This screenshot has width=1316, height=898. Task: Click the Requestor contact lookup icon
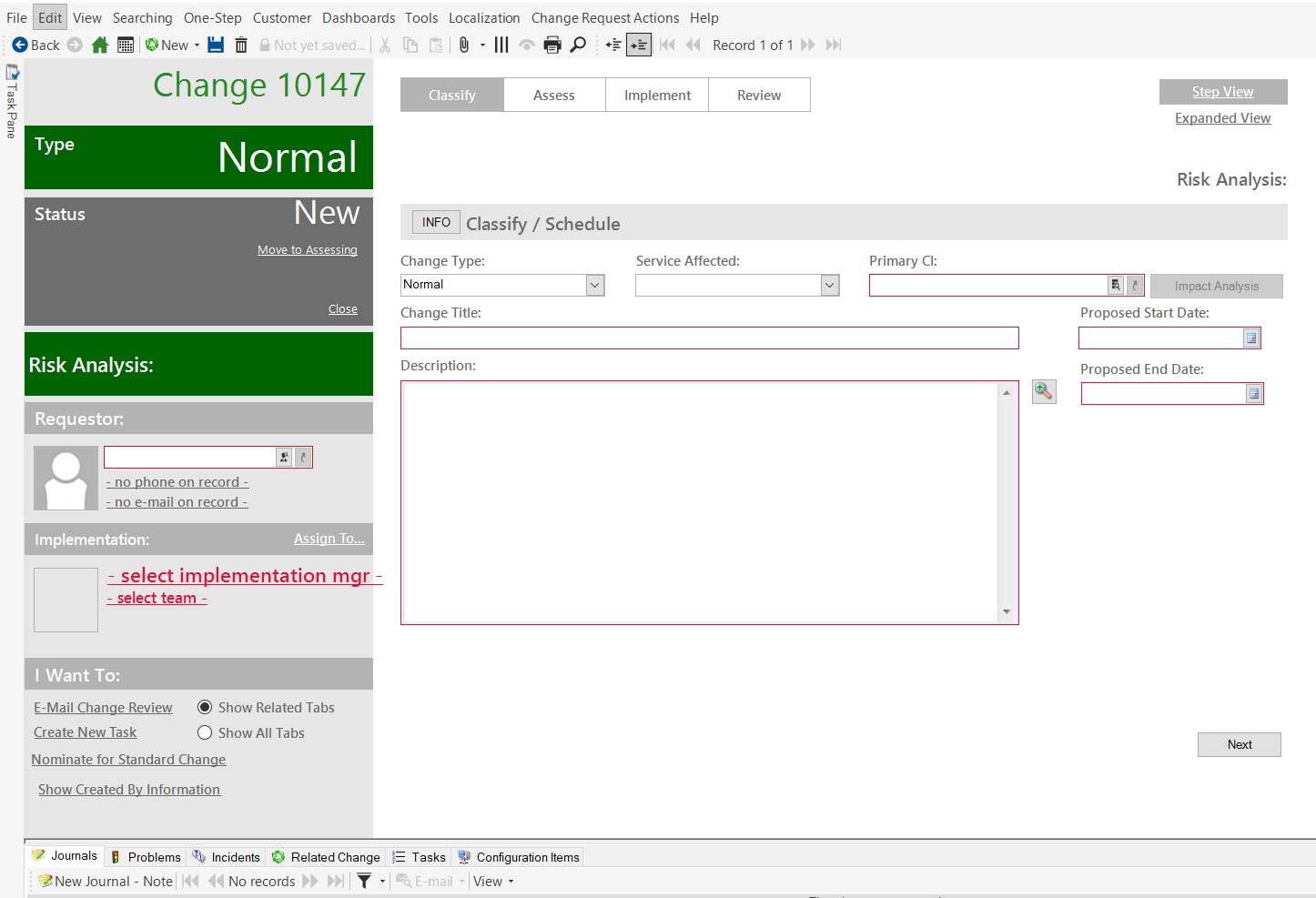pos(285,457)
